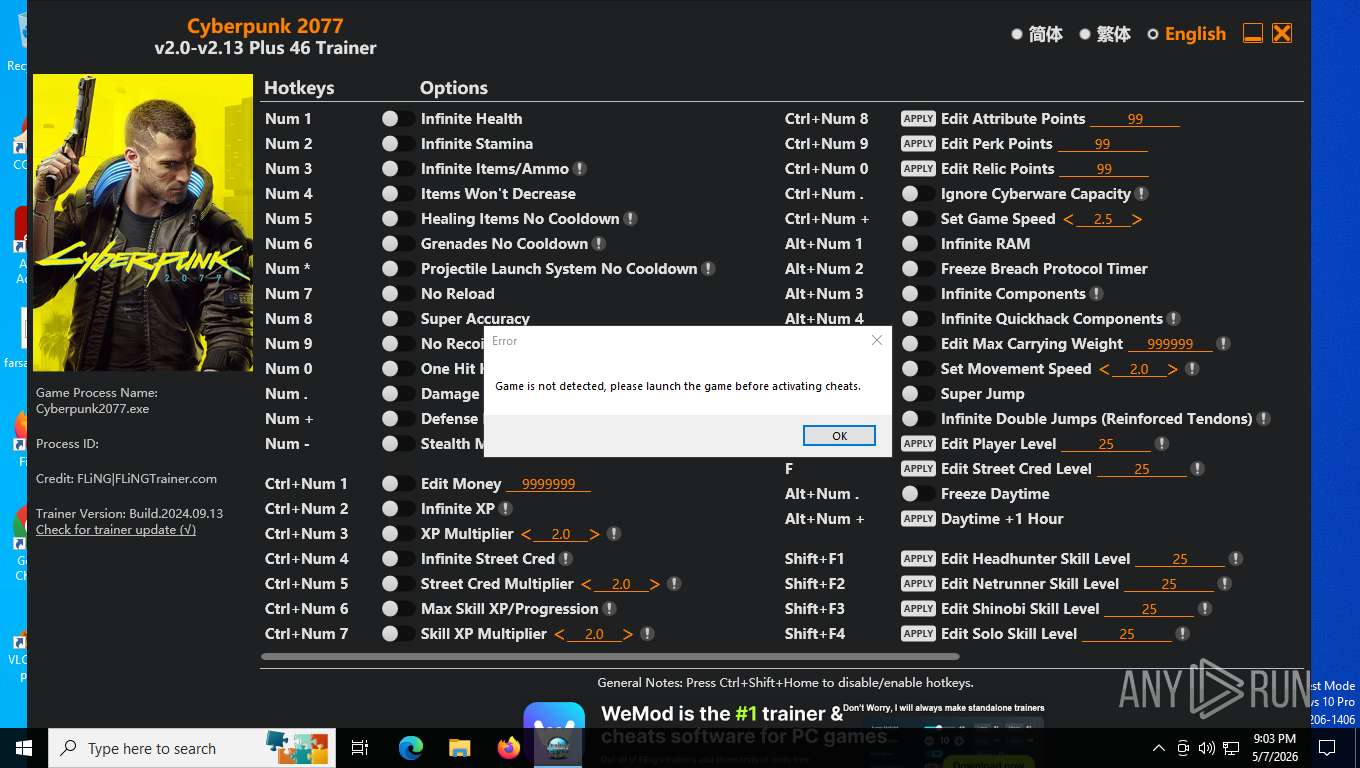Show info icon for Infinite Items/Ammo

580,168
